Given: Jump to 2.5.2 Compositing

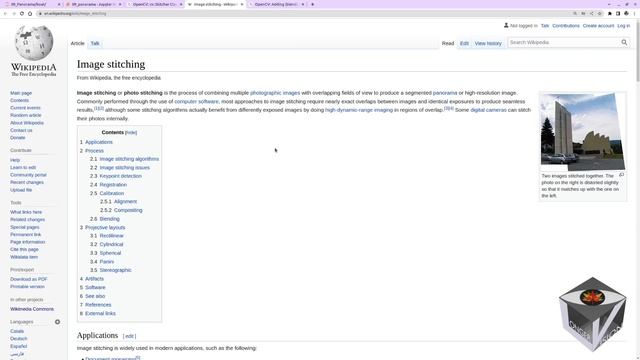Looking at the screenshot, I should coord(121,210).
